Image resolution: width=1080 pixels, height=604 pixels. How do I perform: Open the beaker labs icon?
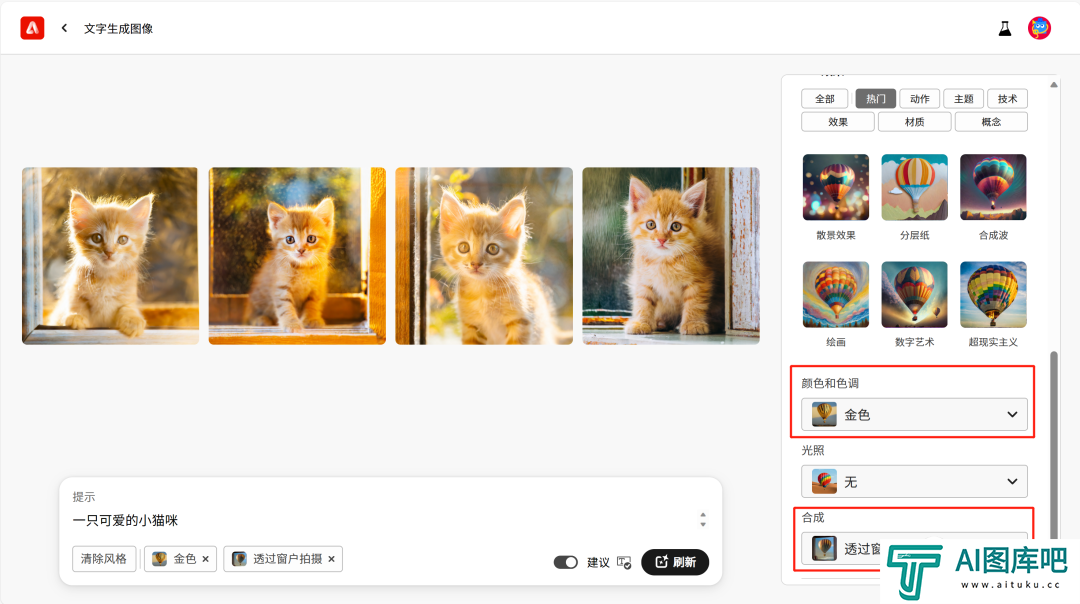click(x=1005, y=28)
